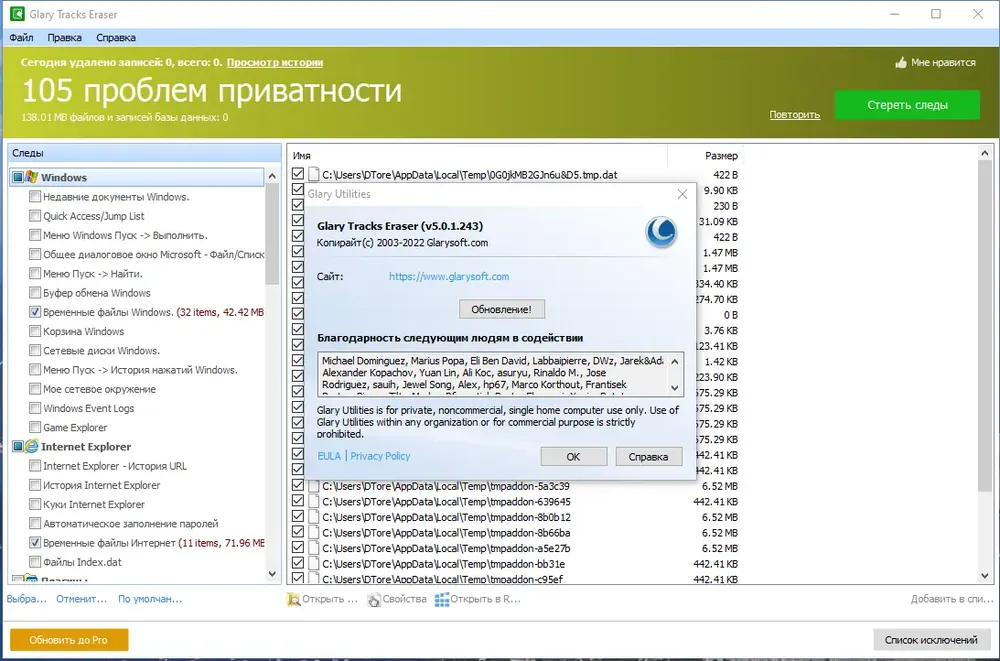Open the glarysoft.com website link
This screenshot has height=661, width=1000.
pyautogui.click(x=449, y=277)
